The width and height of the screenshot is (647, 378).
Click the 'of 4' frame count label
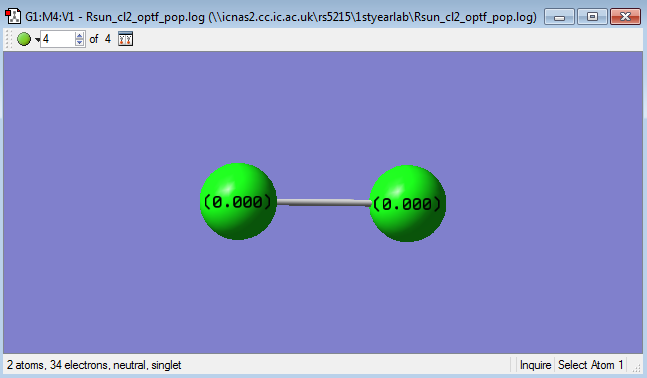[100, 39]
